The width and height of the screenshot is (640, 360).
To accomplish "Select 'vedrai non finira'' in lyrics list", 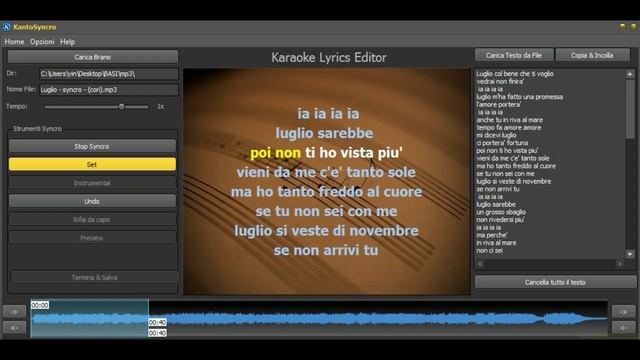I will coord(500,82).
